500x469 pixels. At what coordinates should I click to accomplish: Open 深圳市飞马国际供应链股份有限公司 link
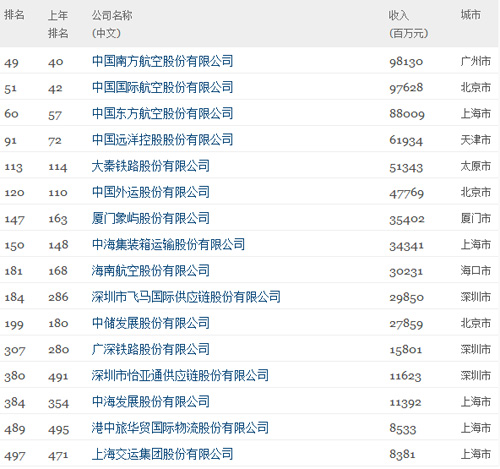tap(186, 297)
